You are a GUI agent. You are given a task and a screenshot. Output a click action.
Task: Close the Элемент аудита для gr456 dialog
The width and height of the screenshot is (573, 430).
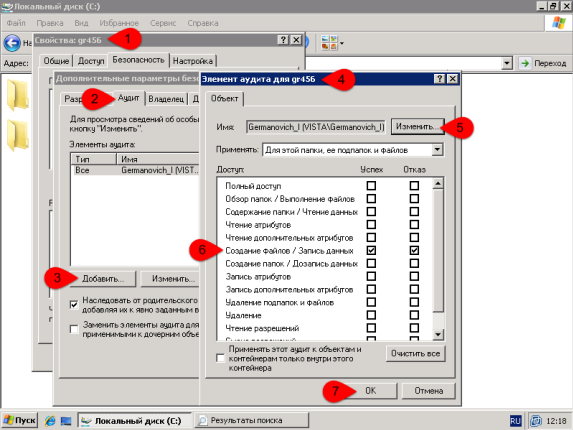pyautogui.click(x=452, y=79)
